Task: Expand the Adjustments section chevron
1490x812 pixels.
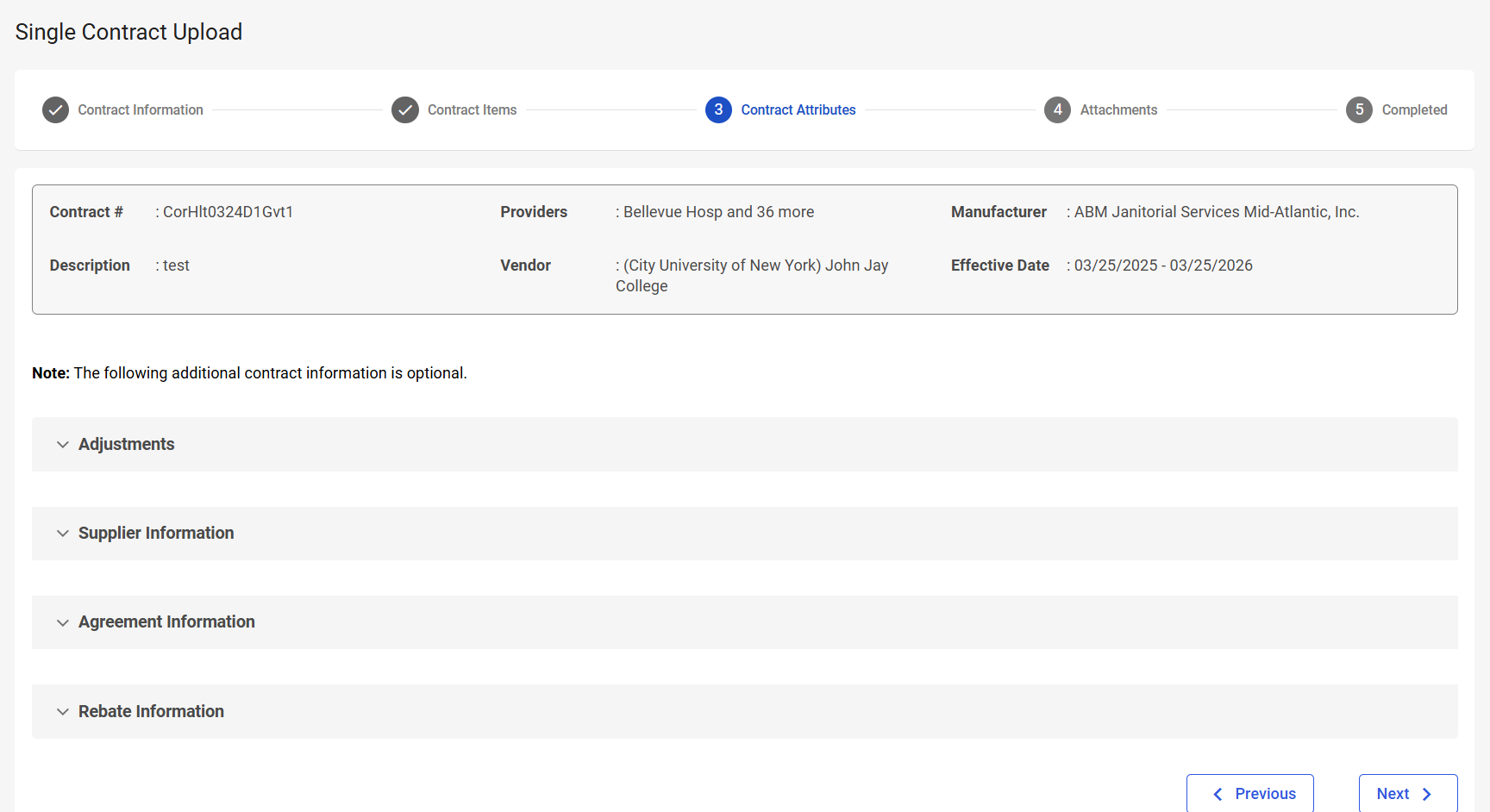Action: coord(63,445)
